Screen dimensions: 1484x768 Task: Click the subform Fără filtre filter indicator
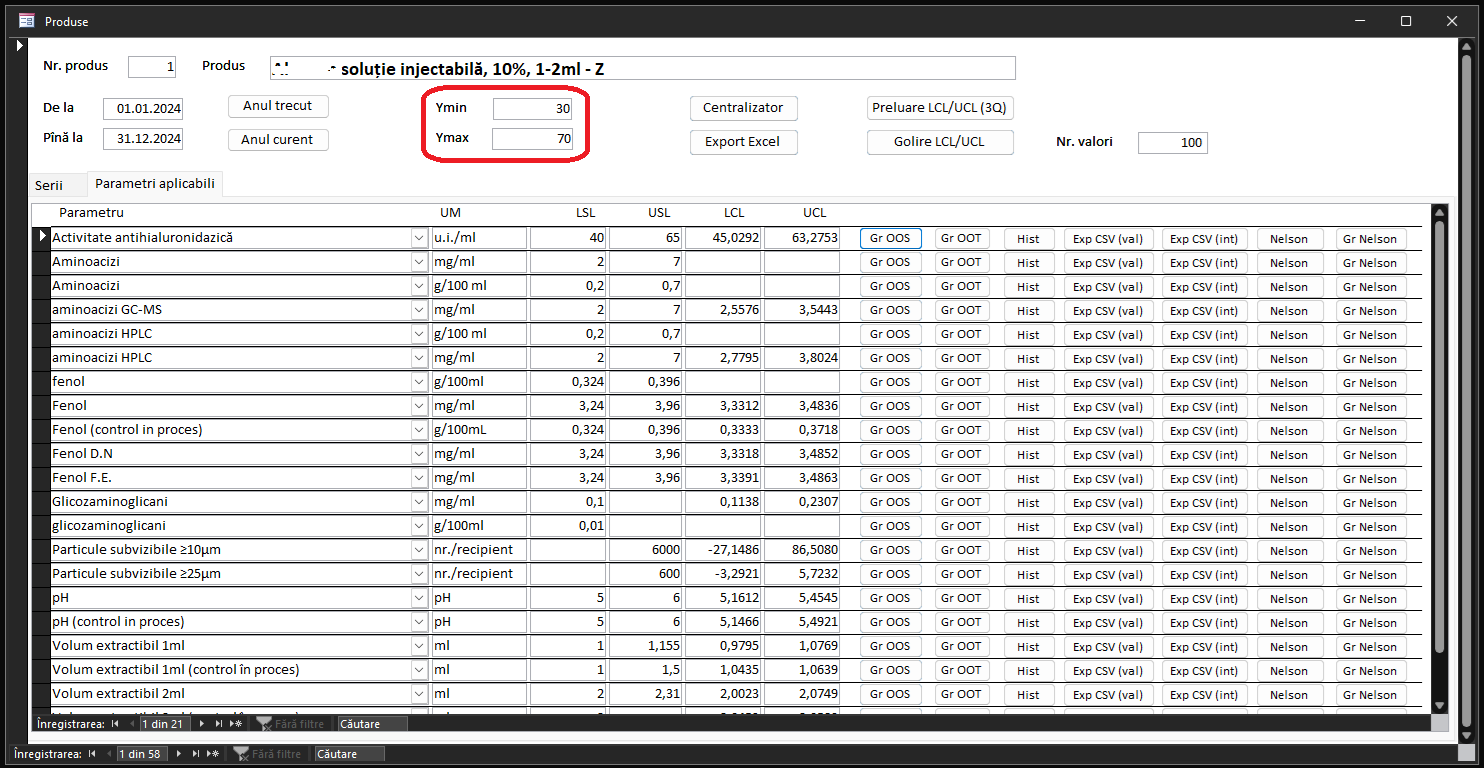291,723
